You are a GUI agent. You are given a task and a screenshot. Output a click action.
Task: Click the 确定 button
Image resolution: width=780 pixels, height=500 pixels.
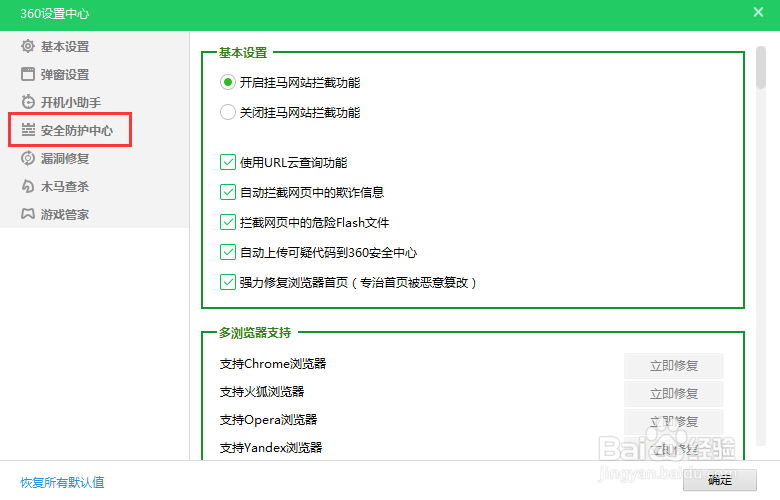pyautogui.click(x=720, y=480)
